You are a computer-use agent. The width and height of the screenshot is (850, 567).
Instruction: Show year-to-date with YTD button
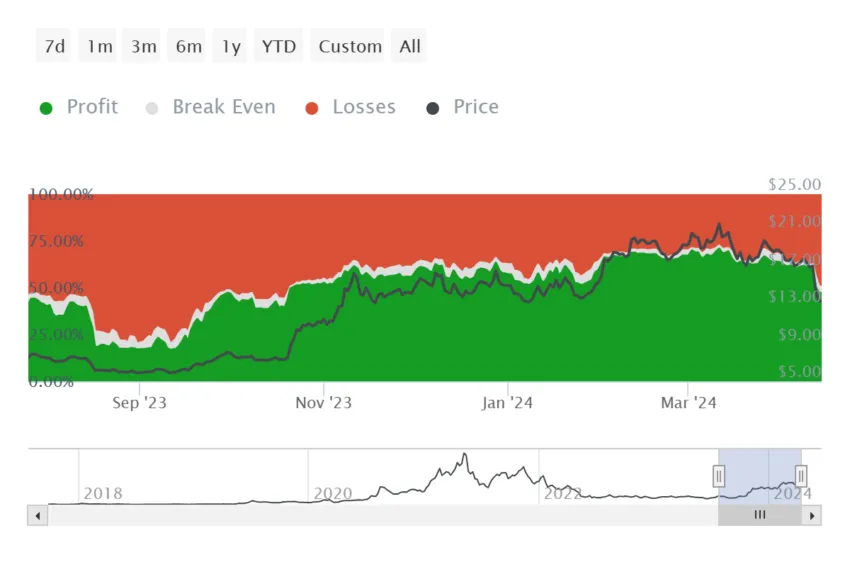click(x=279, y=46)
